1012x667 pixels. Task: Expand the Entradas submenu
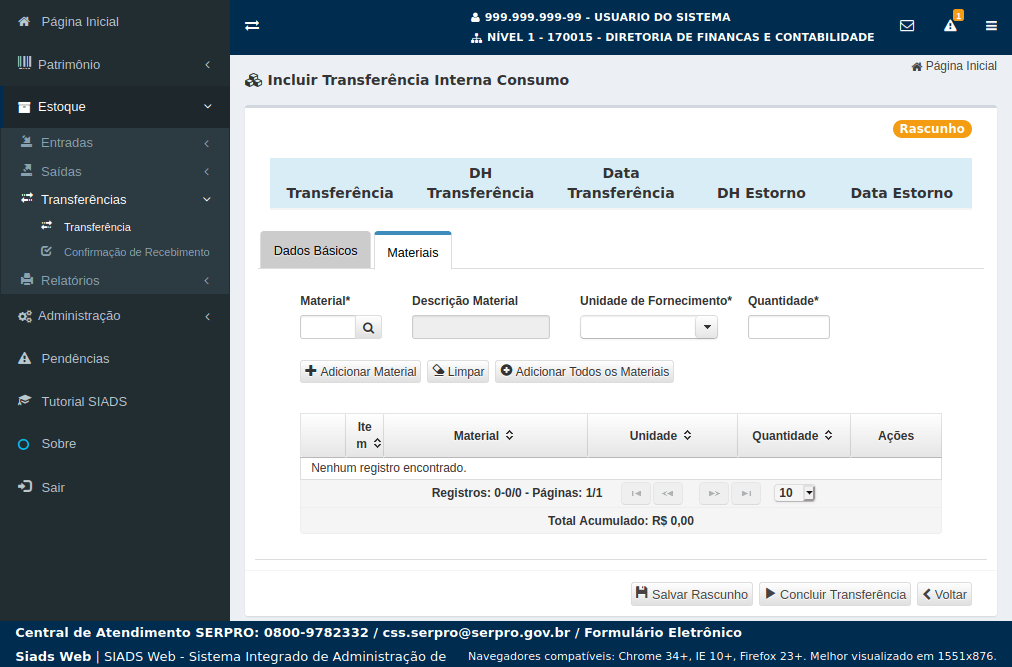pyautogui.click(x=115, y=143)
